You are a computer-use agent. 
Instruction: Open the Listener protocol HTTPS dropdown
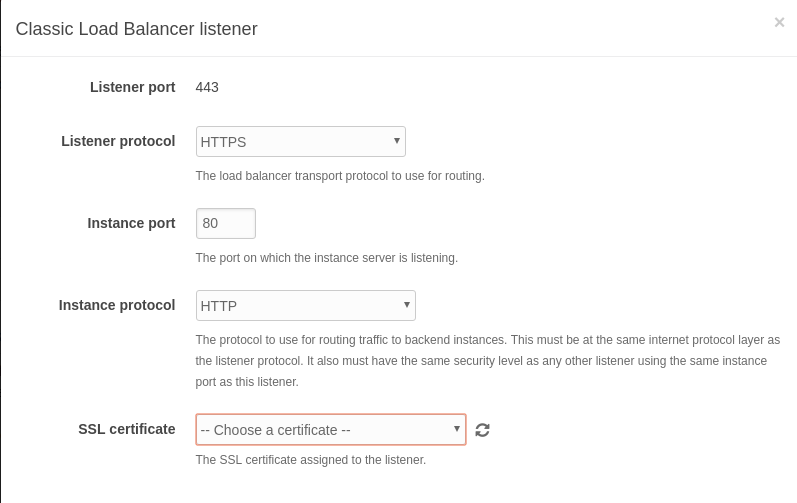300,142
